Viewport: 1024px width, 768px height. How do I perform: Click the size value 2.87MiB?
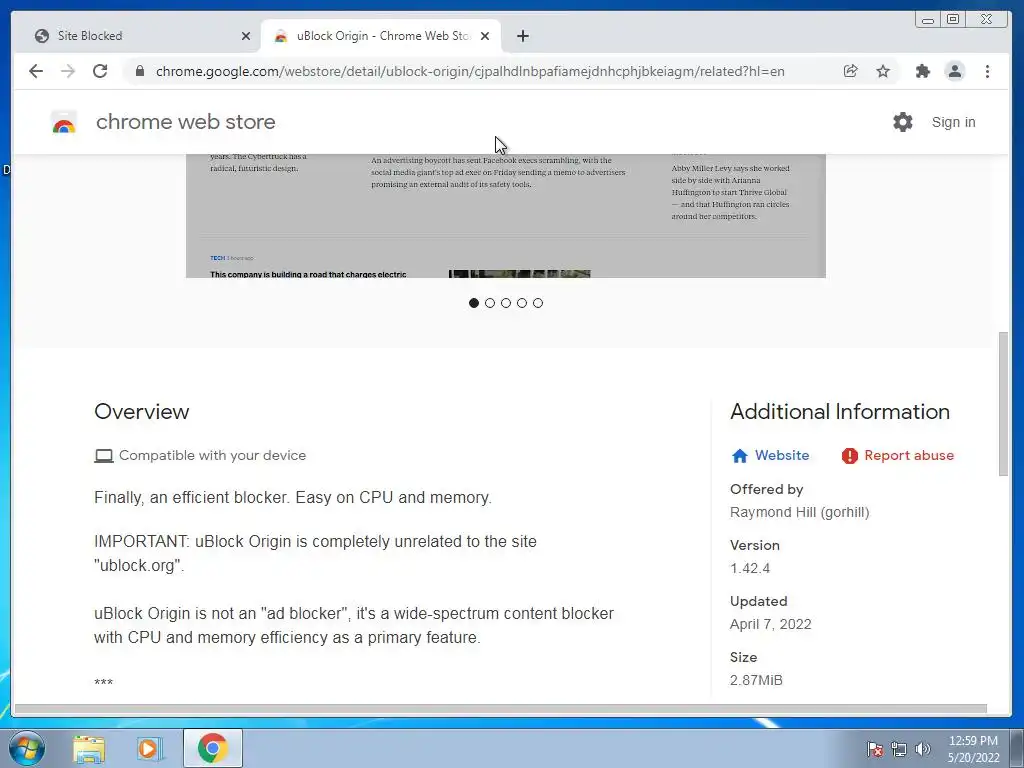point(756,680)
